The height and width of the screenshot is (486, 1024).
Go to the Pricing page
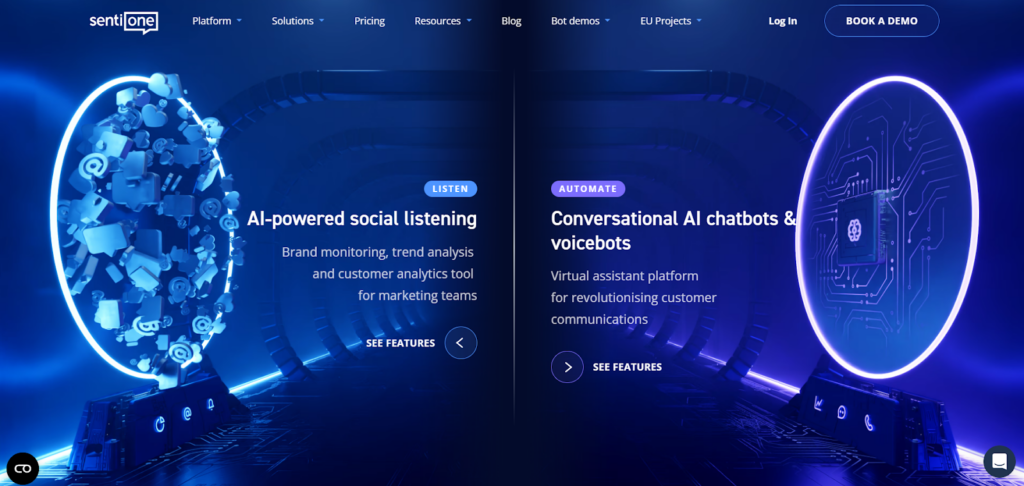tap(370, 21)
